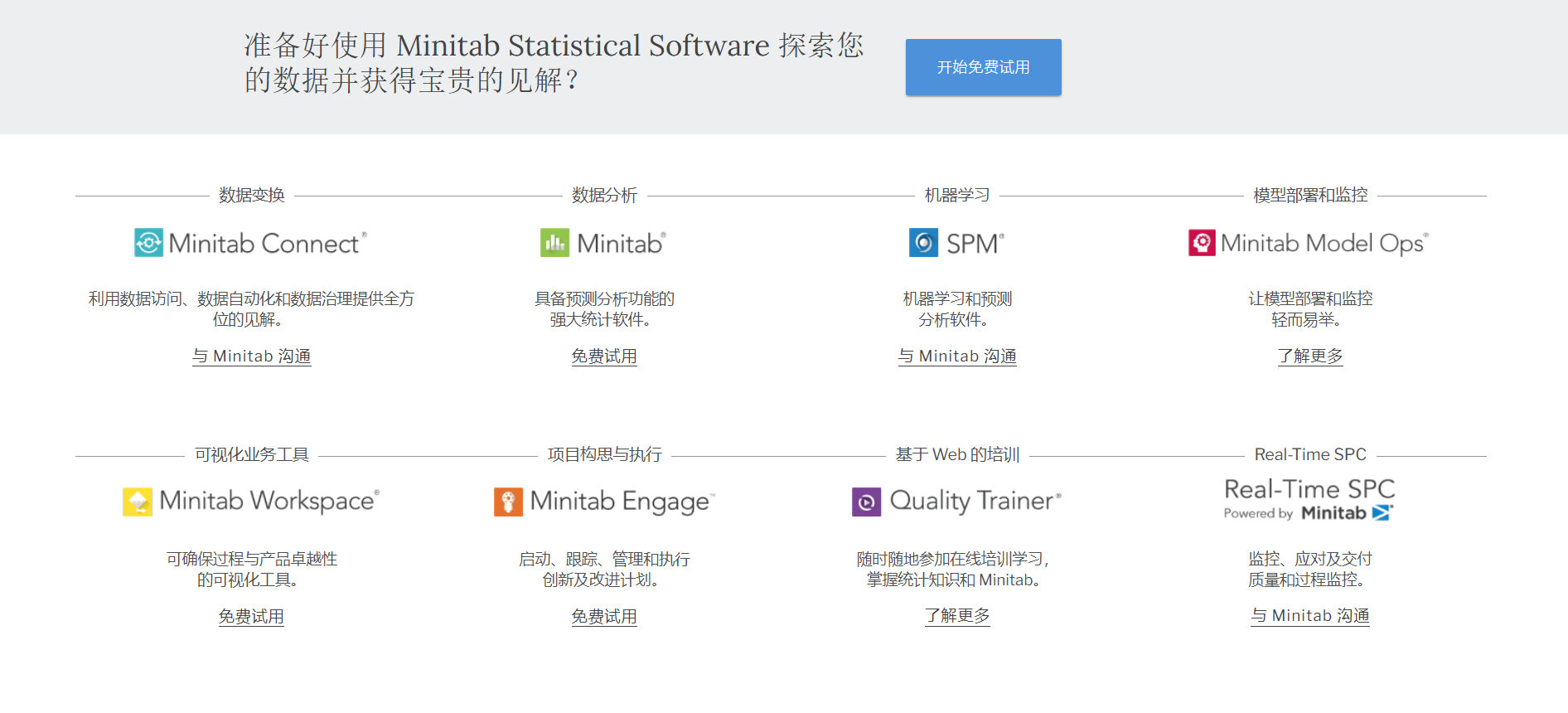Follow 与 Minitab 沟通 link under SPM

coord(957,356)
